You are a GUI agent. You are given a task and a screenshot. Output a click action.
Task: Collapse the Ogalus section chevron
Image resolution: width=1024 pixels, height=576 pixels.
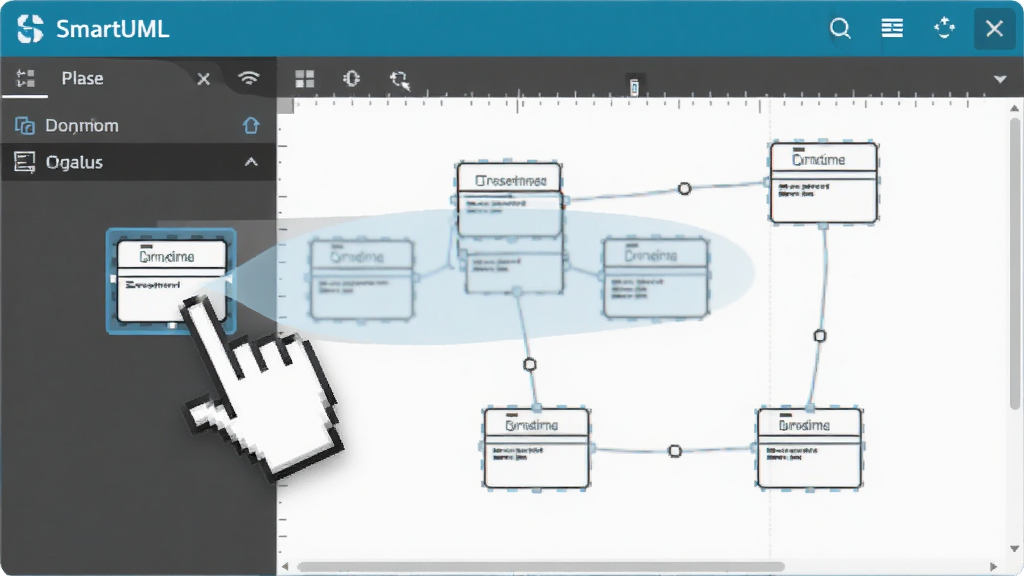click(x=251, y=162)
